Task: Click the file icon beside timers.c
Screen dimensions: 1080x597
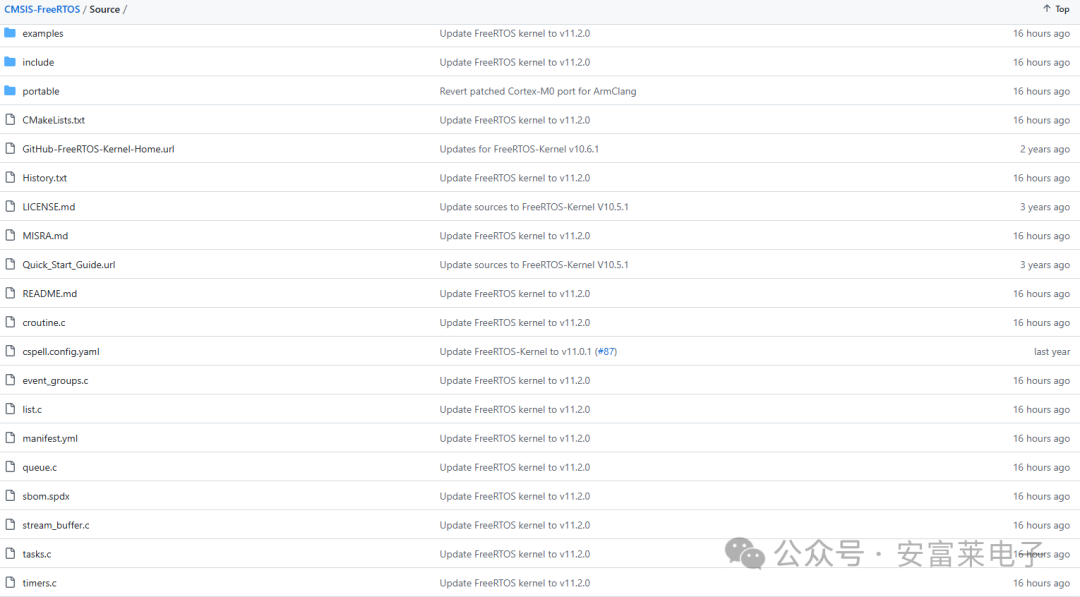Action: coord(10,582)
